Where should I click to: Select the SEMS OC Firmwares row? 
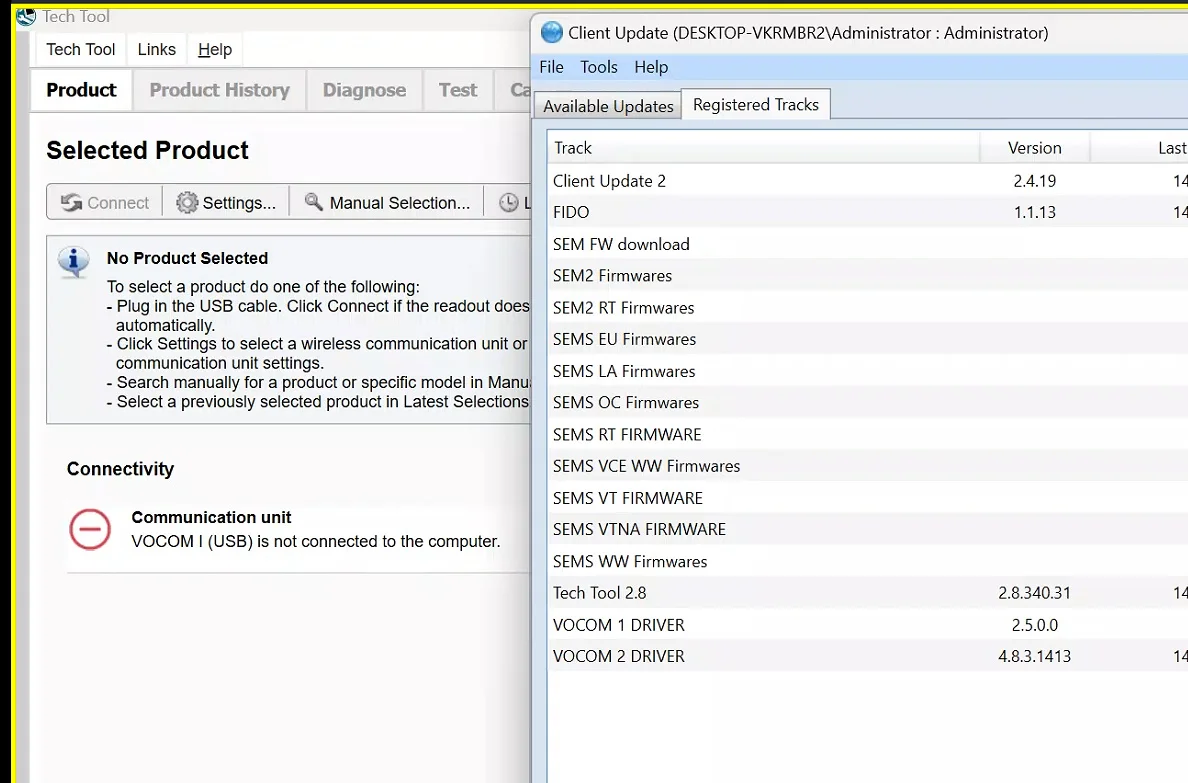click(x=868, y=402)
